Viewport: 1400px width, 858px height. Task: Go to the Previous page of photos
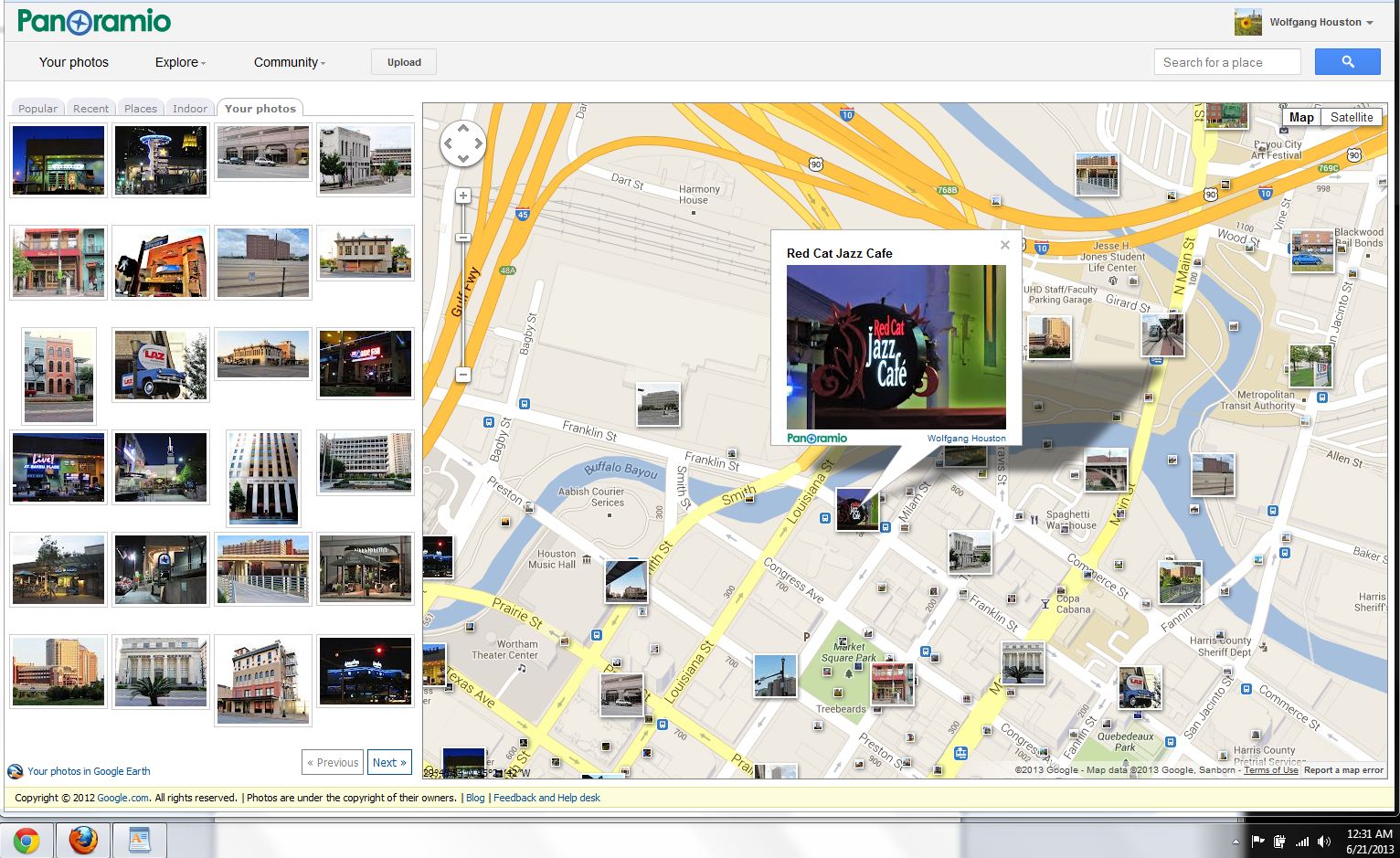pyautogui.click(x=333, y=762)
